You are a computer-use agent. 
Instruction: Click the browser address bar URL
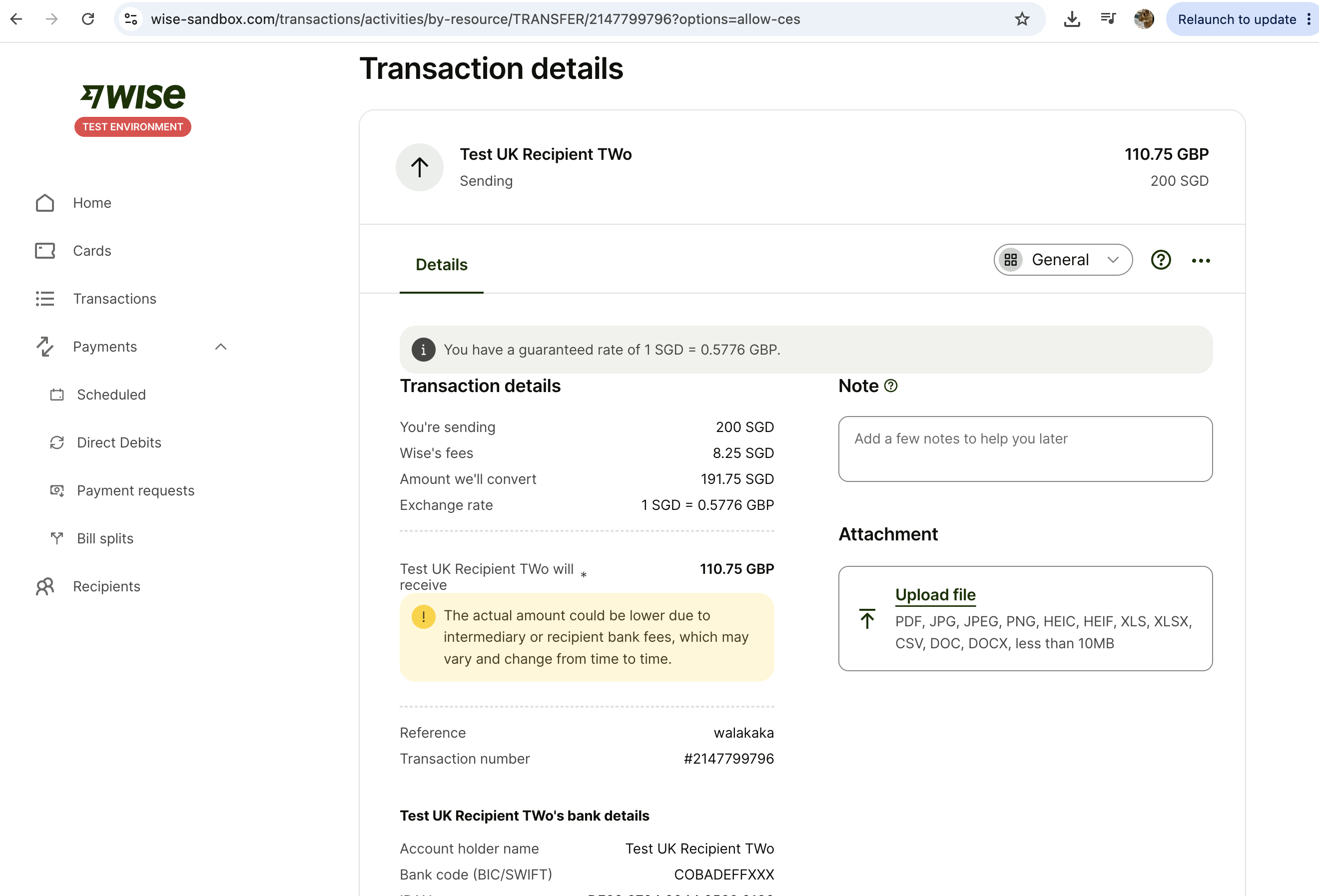[475, 19]
